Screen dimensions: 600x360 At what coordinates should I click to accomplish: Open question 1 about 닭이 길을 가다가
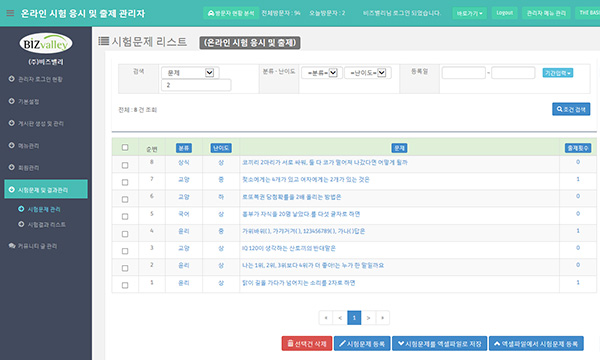point(298,283)
